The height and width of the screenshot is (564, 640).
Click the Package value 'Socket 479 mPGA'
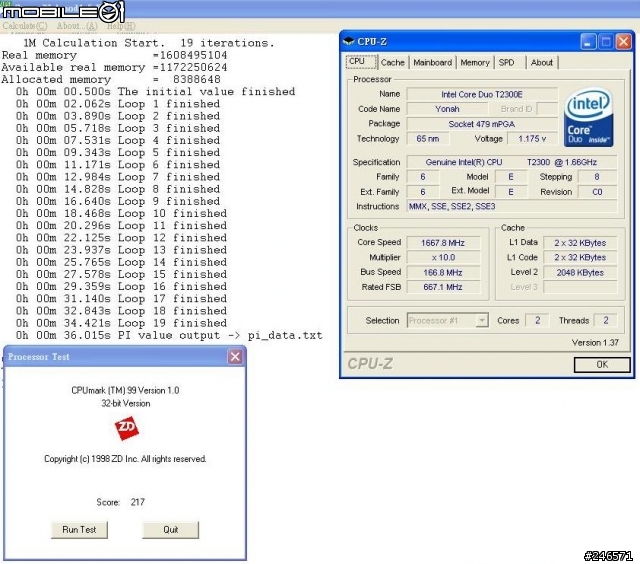click(482, 124)
